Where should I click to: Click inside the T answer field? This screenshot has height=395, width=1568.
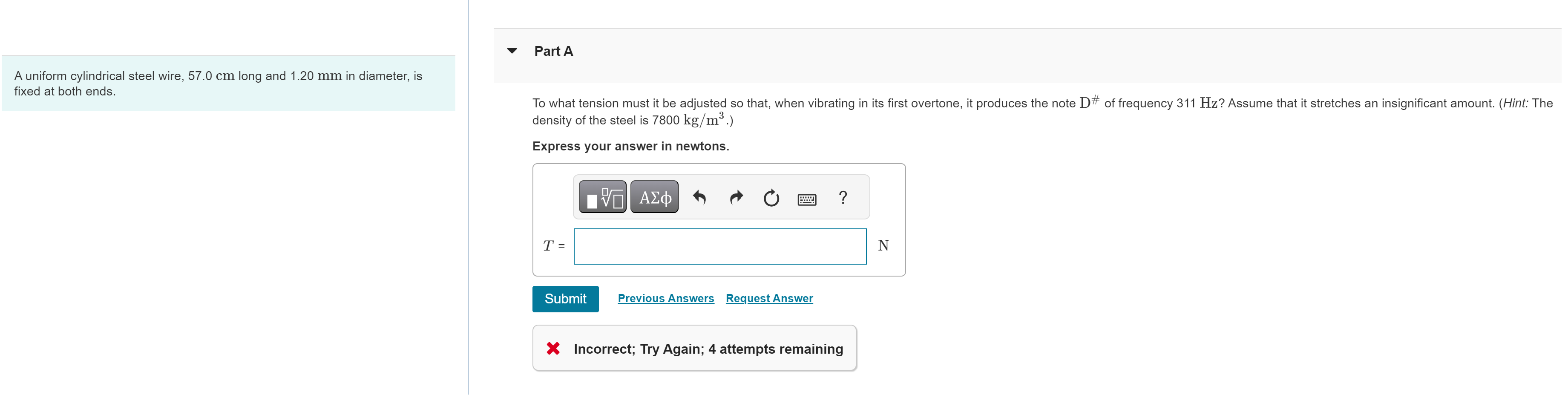[x=719, y=246]
